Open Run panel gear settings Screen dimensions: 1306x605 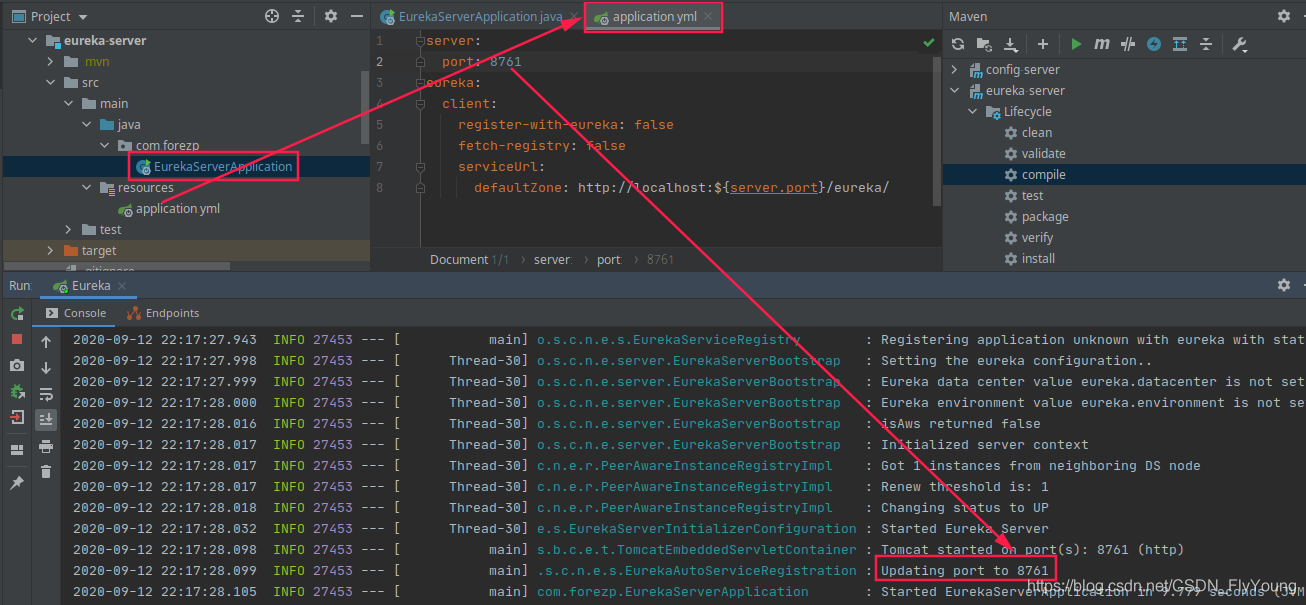coord(1284,285)
